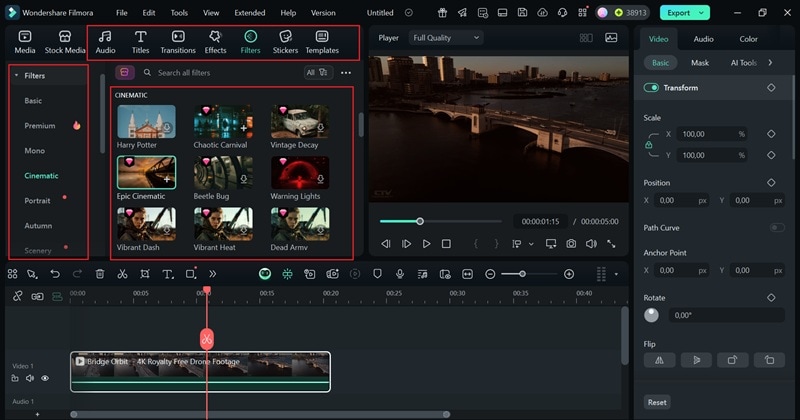Toggle the link clips icon in timeline

(17, 297)
